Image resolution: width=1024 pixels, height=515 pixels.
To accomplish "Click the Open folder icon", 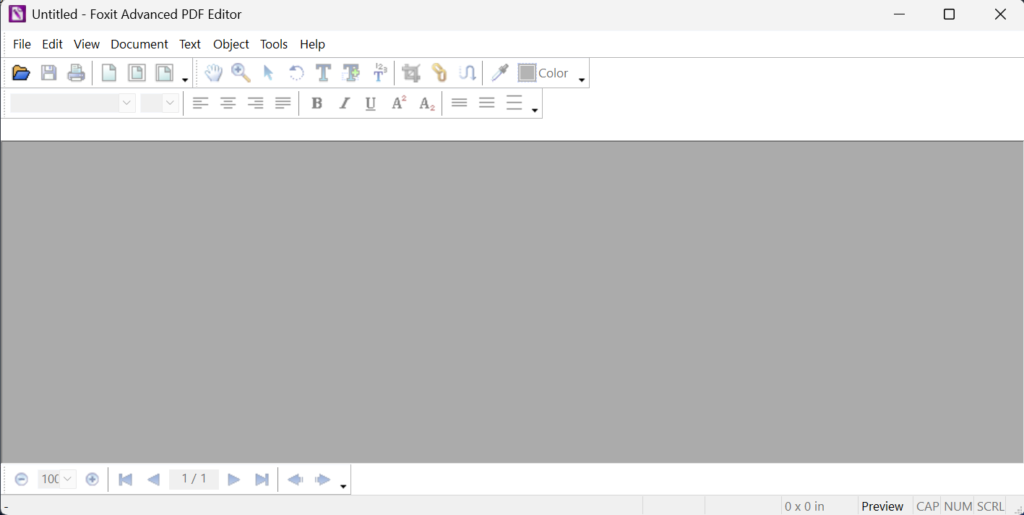I will [21, 72].
